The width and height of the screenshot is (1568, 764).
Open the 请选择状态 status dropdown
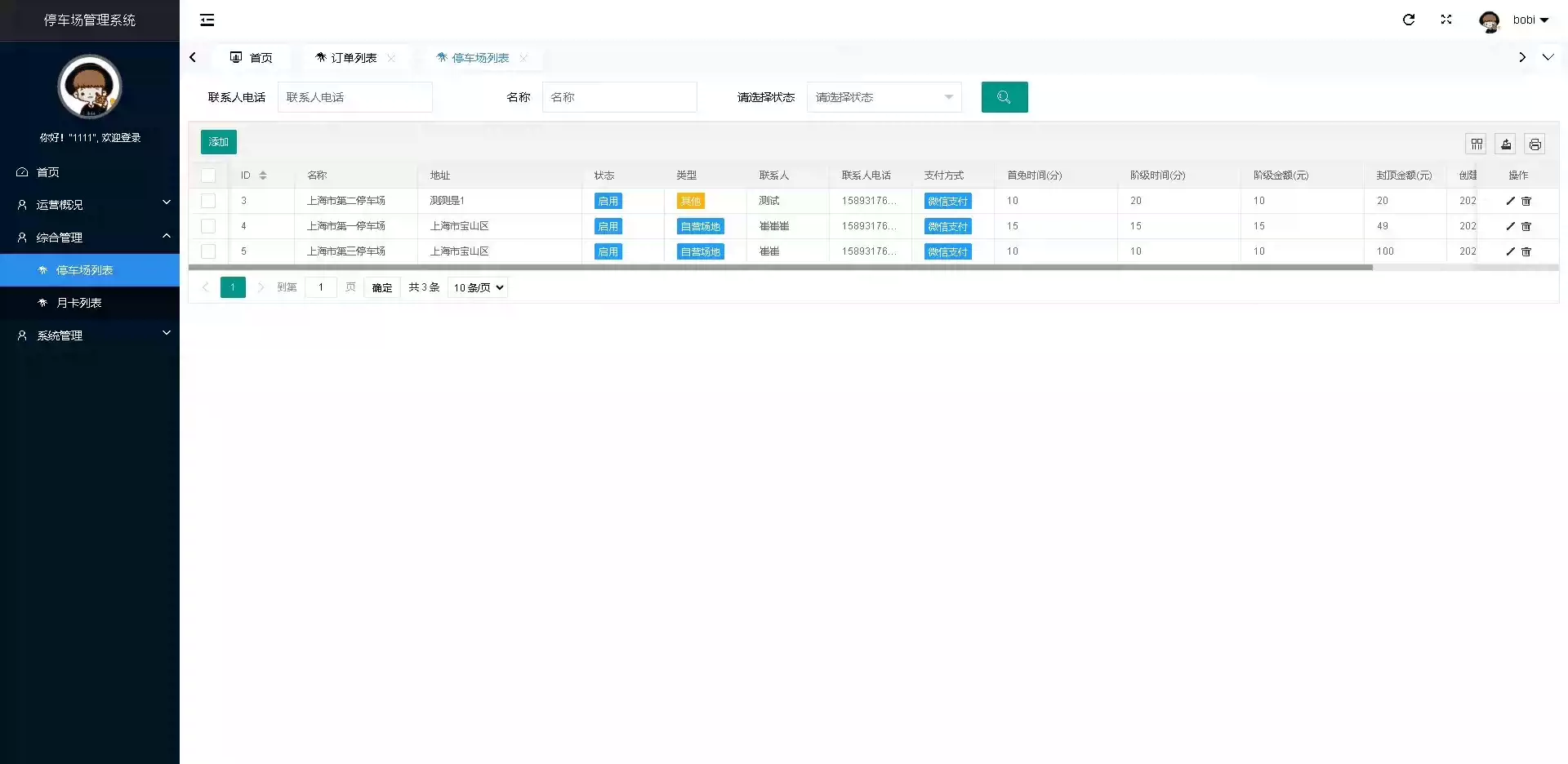pyautogui.click(x=884, y=97)
